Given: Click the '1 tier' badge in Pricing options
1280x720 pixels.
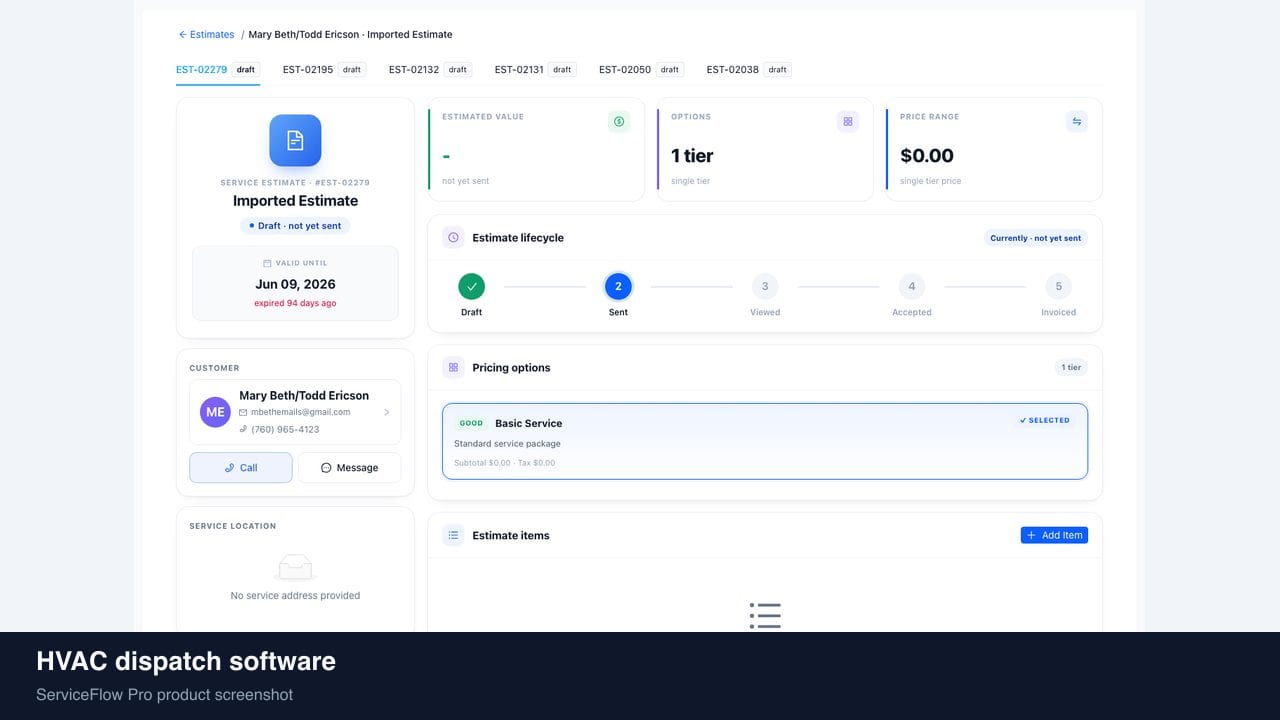Looking at the screenshot, I should pos(1071,367).
